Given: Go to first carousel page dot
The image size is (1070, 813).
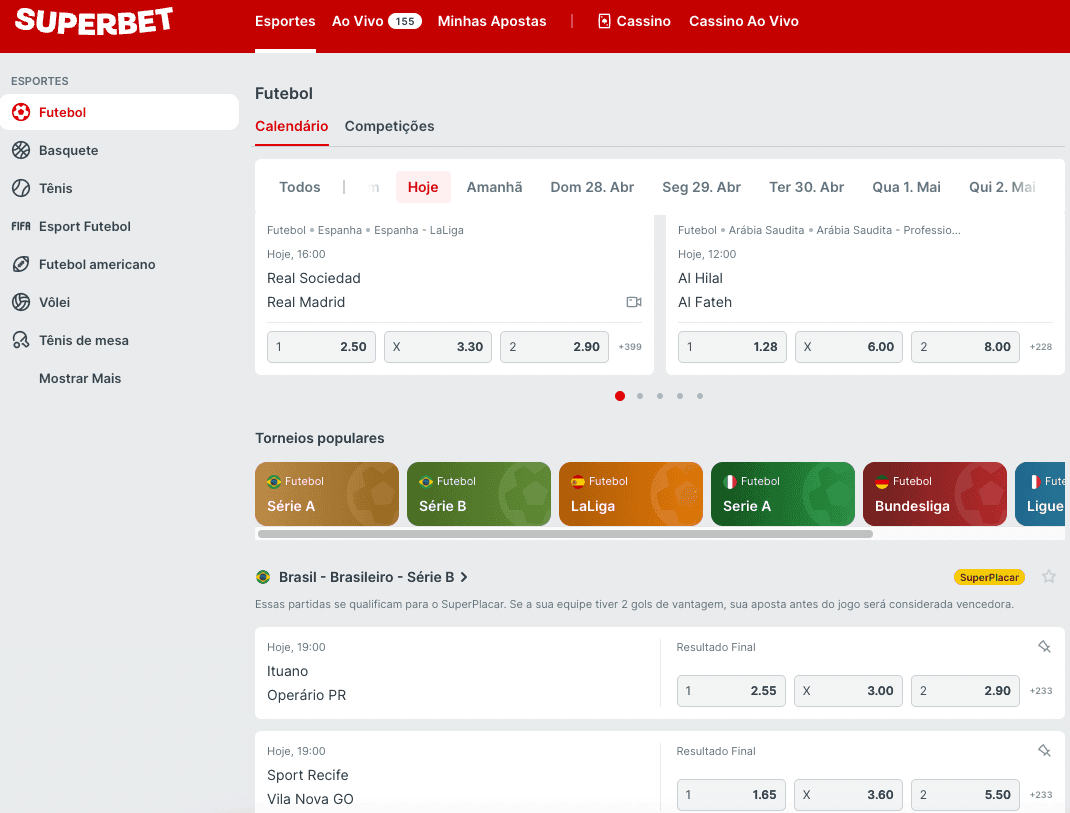Looking at the screenshot, I should [620, 396].
